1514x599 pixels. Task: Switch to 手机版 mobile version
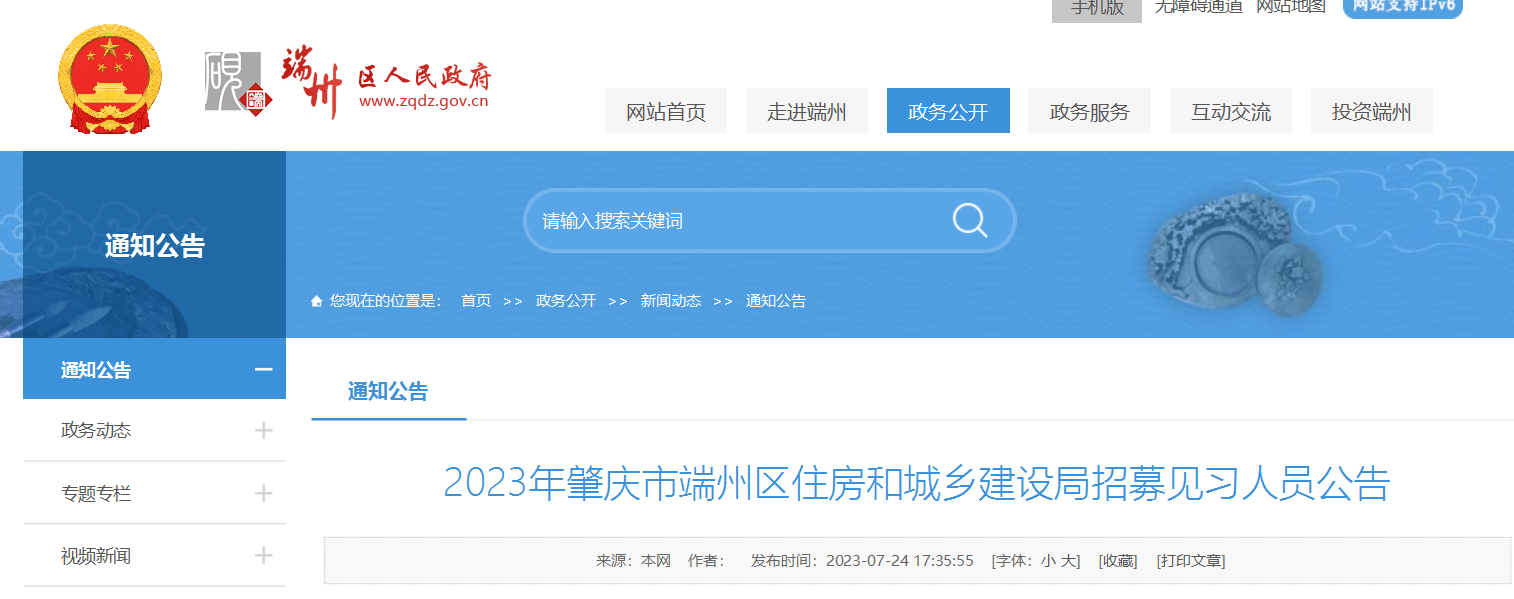[1097, 9]
